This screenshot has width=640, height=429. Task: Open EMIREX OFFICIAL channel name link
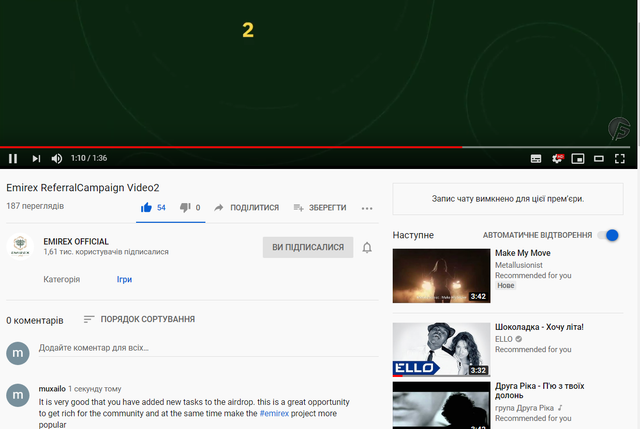click(x=76, y=242)
